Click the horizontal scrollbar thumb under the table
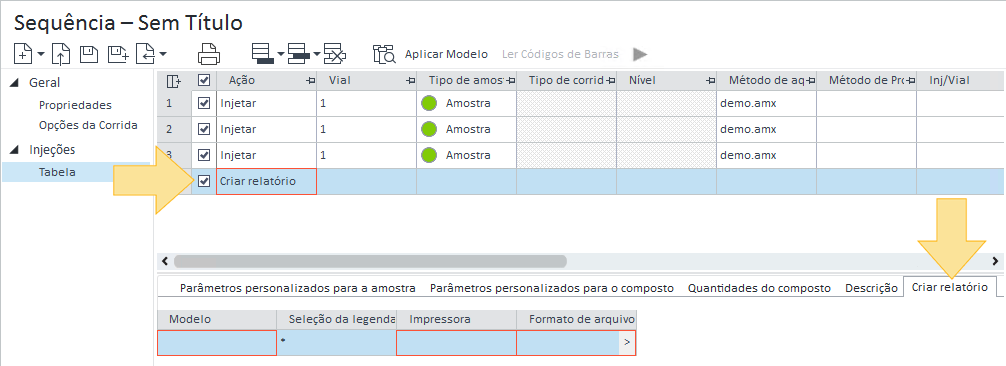The height and width of the screenshot is (366, 1006). [x=370, y=261]
